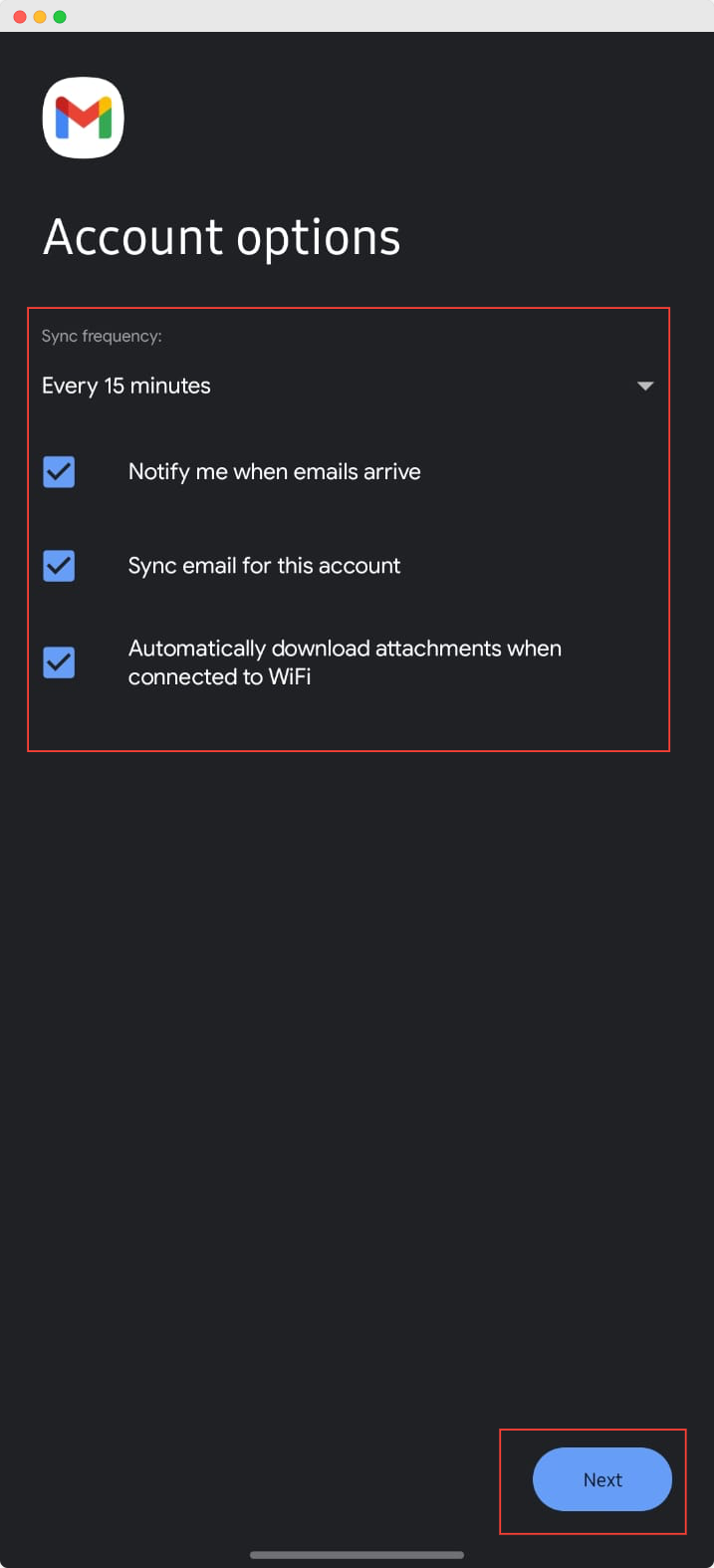The width and height of the screenshot is (714, 1568).
Task: Click the checkbox icon for Sync email
Action: tap(58, 565)
